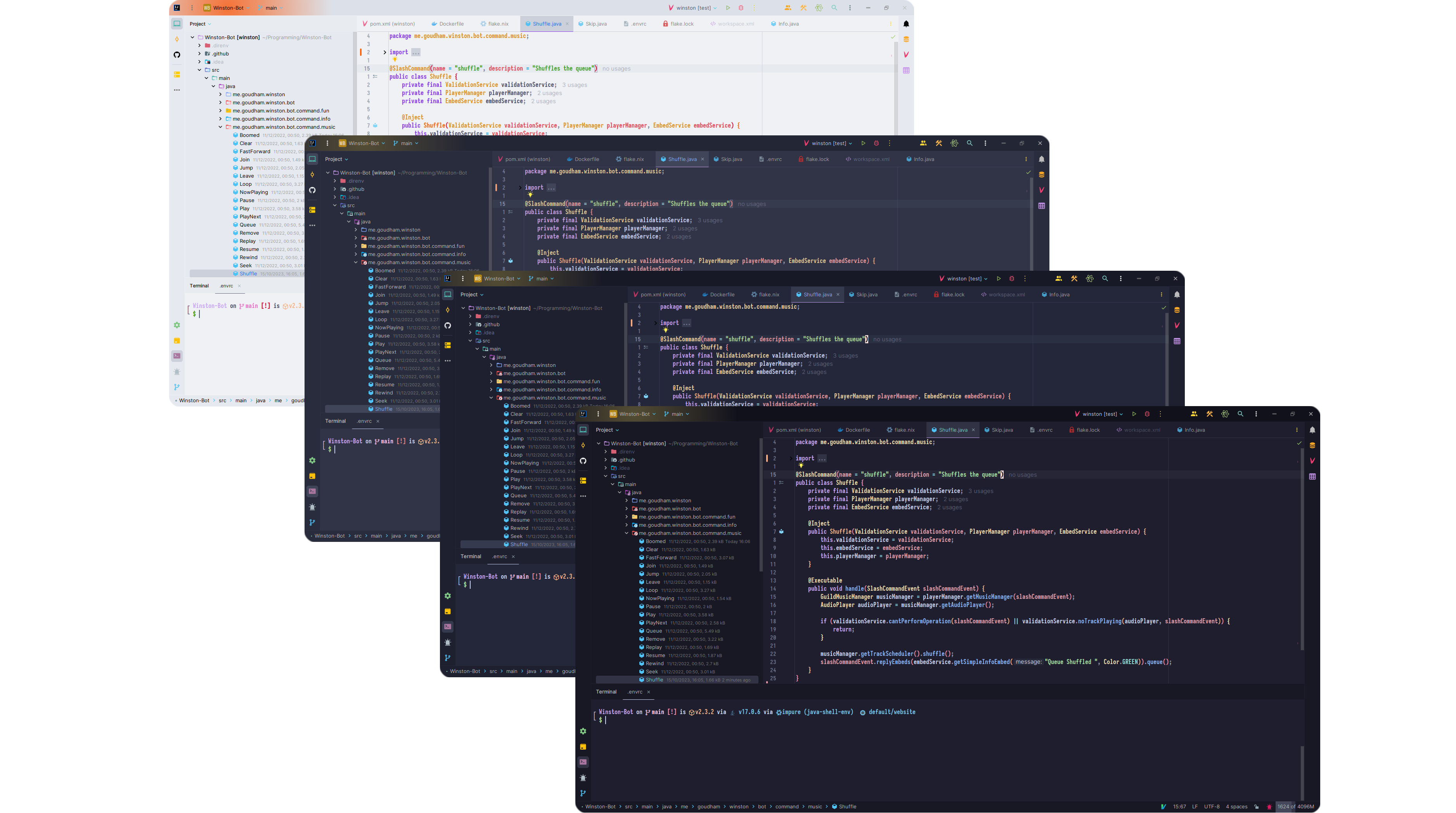The height and width of the screenshot is (813, 1456).
Task: Open the Notifications bell in the frontmost window
Action: (x=1312, y=430)
